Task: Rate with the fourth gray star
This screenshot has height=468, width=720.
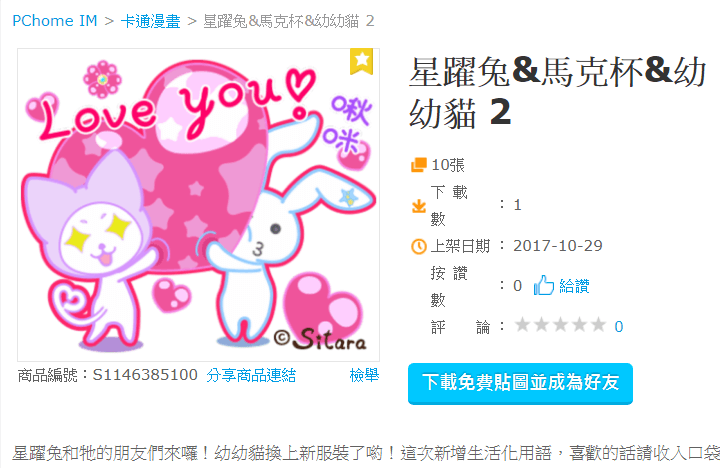Action: (579, 325)
